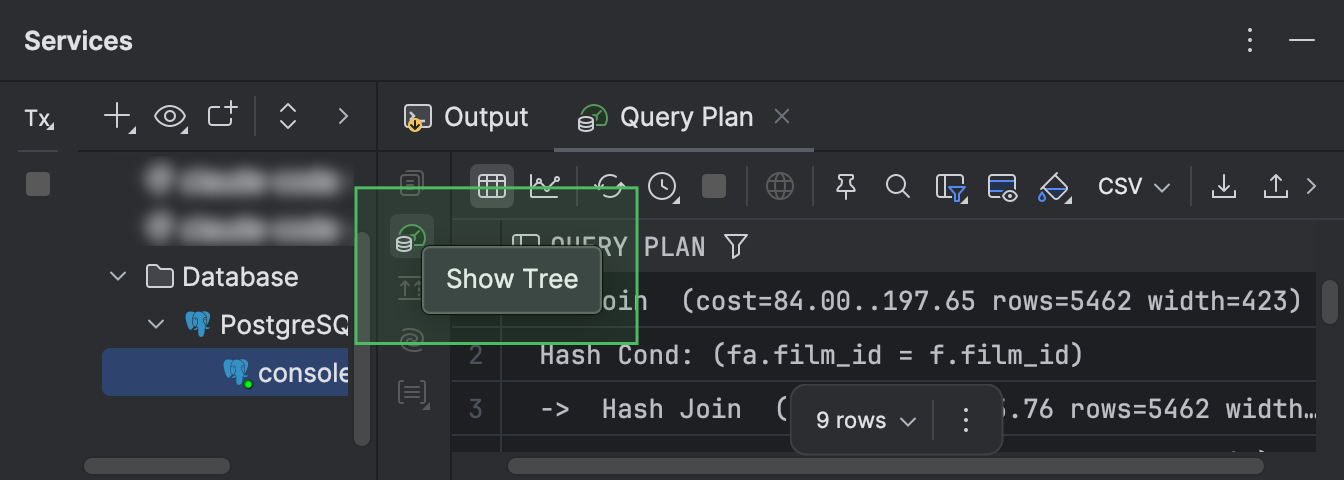Click the topmost icon in vertical plan strip

coord(412,184)
